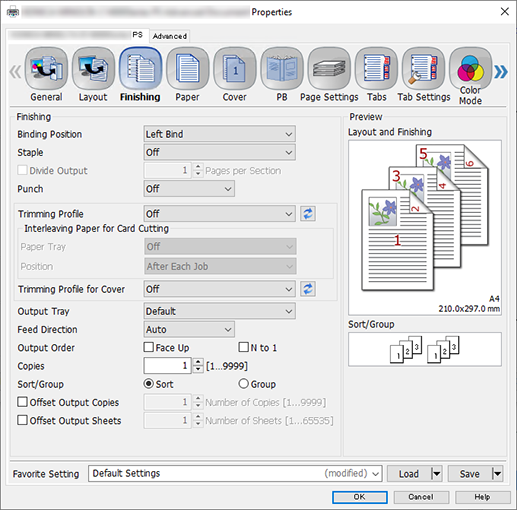Select the PB booklet icon
Viewport: 517px width, 510px height.
(x=282, y=68)
